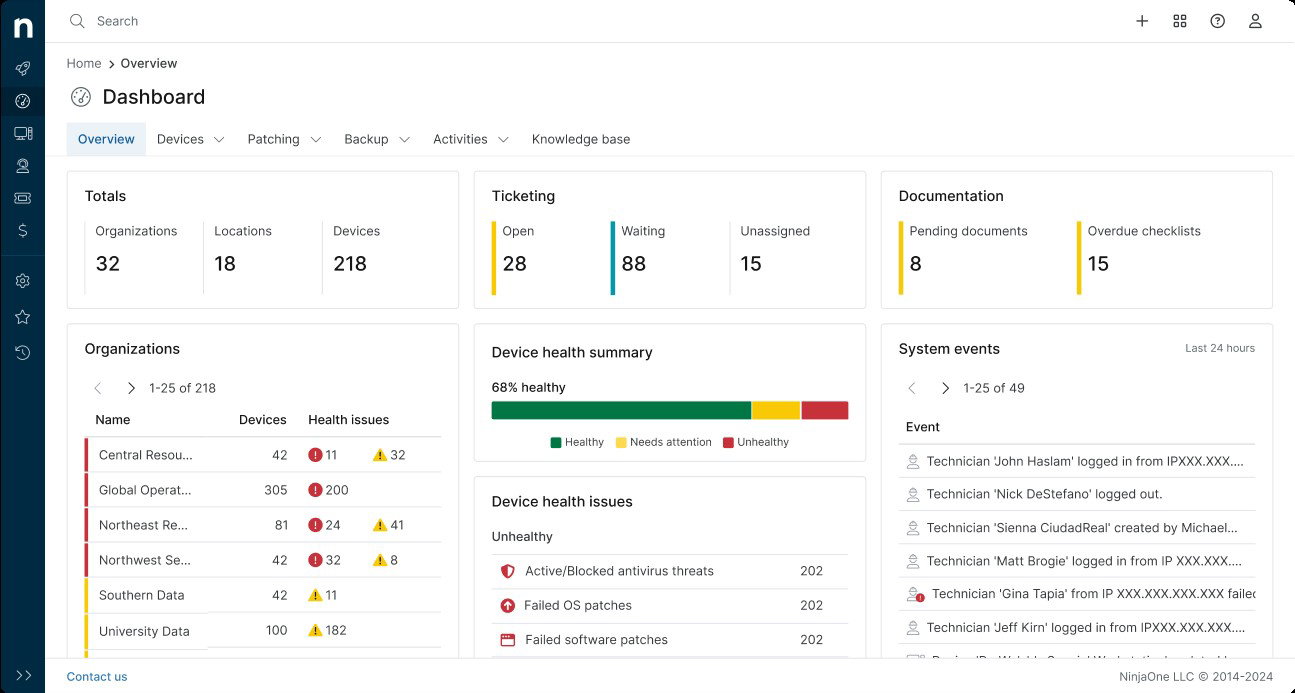Click the yellow segment of device health bar
Screen dimensions: 1295x693
(774, 410)
